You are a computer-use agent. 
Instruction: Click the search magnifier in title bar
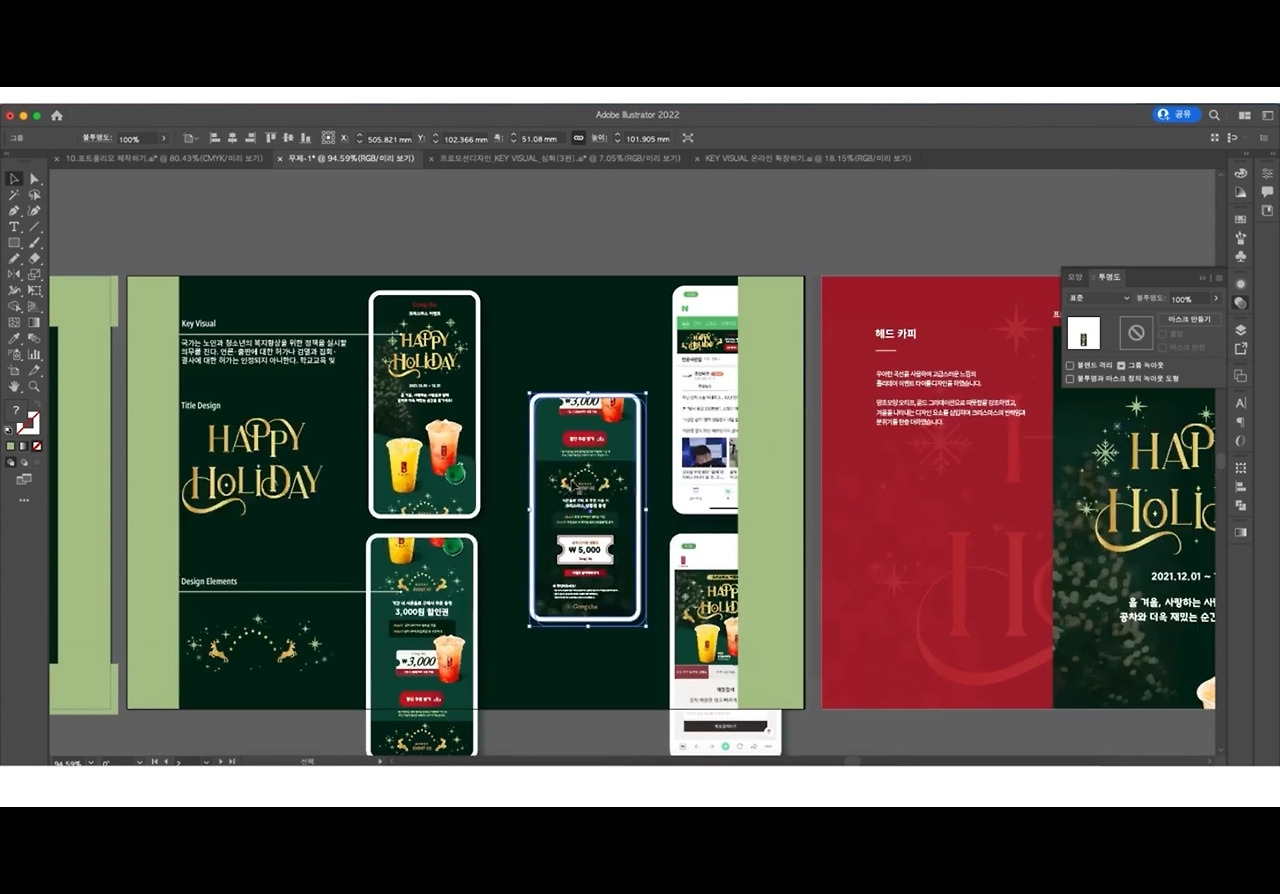(x=1214, y=115)
